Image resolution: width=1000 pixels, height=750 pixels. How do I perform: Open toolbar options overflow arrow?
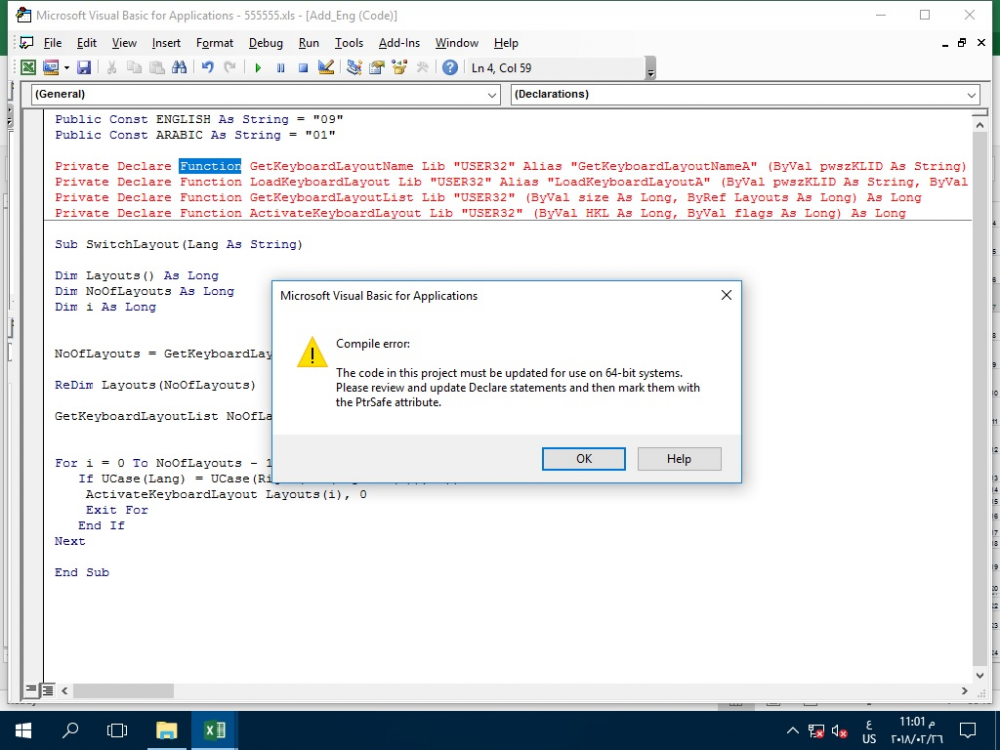[651, 69]
